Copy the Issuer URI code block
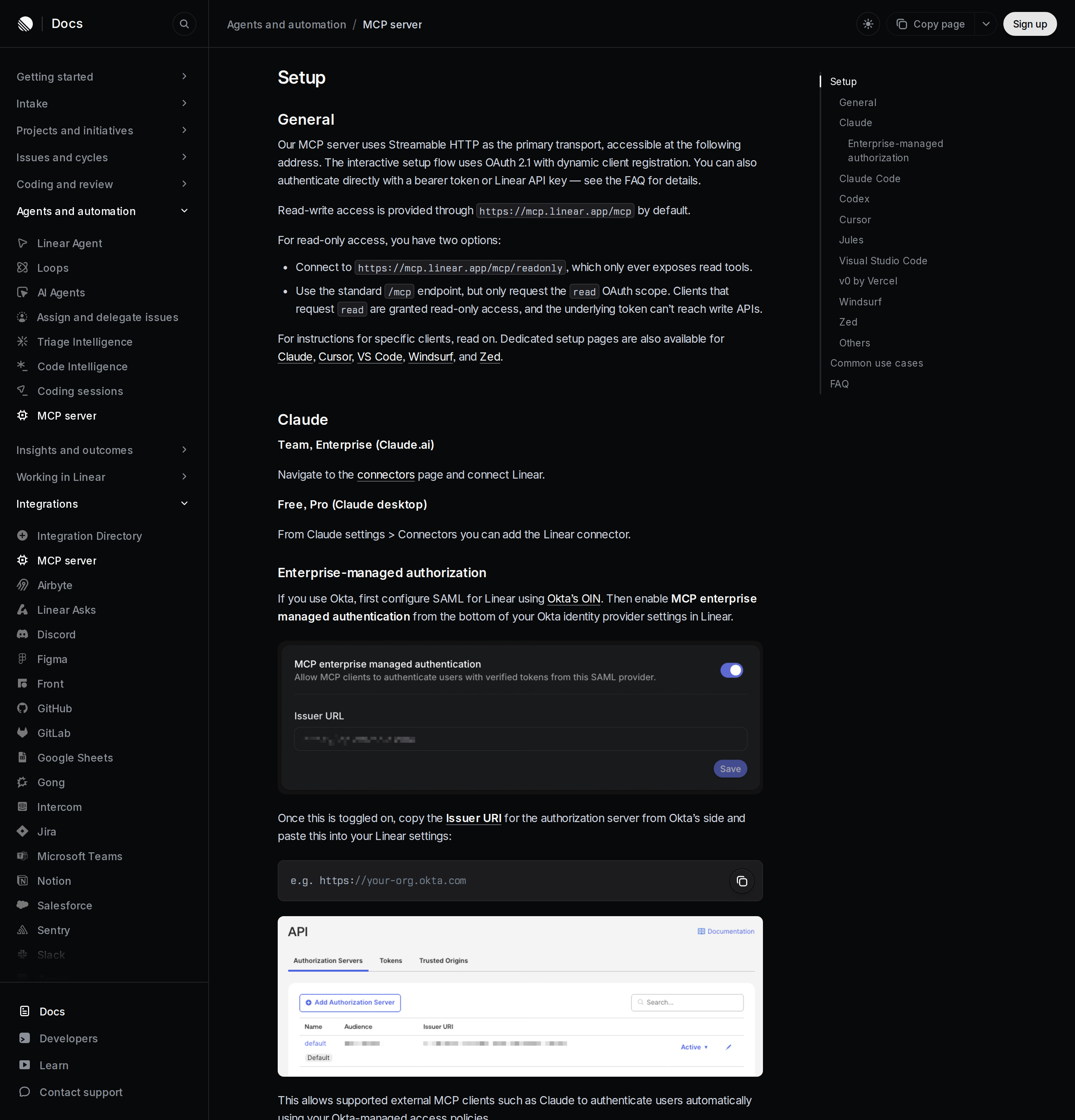1075x1120 pixels. pyautogui.click(x=741, y=881)
